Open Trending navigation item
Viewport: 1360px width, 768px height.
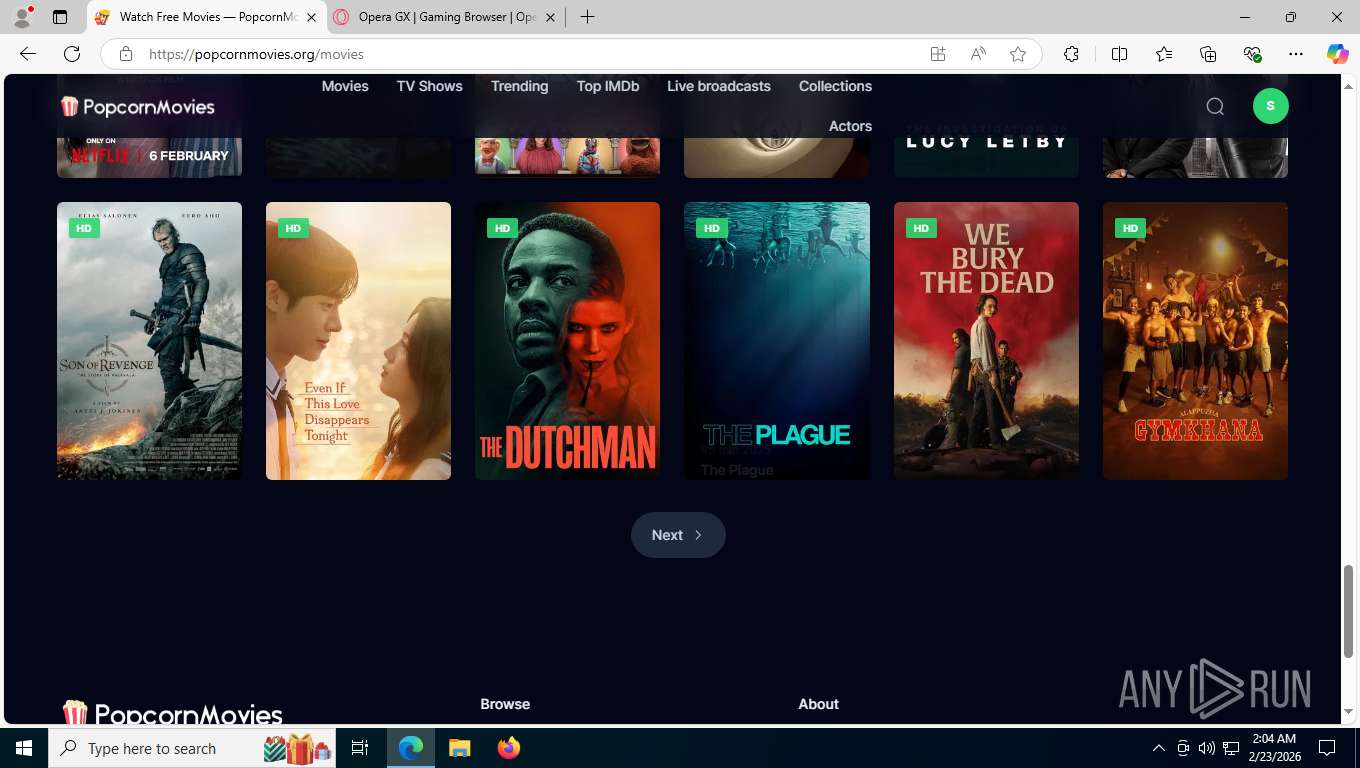point(519,86)
